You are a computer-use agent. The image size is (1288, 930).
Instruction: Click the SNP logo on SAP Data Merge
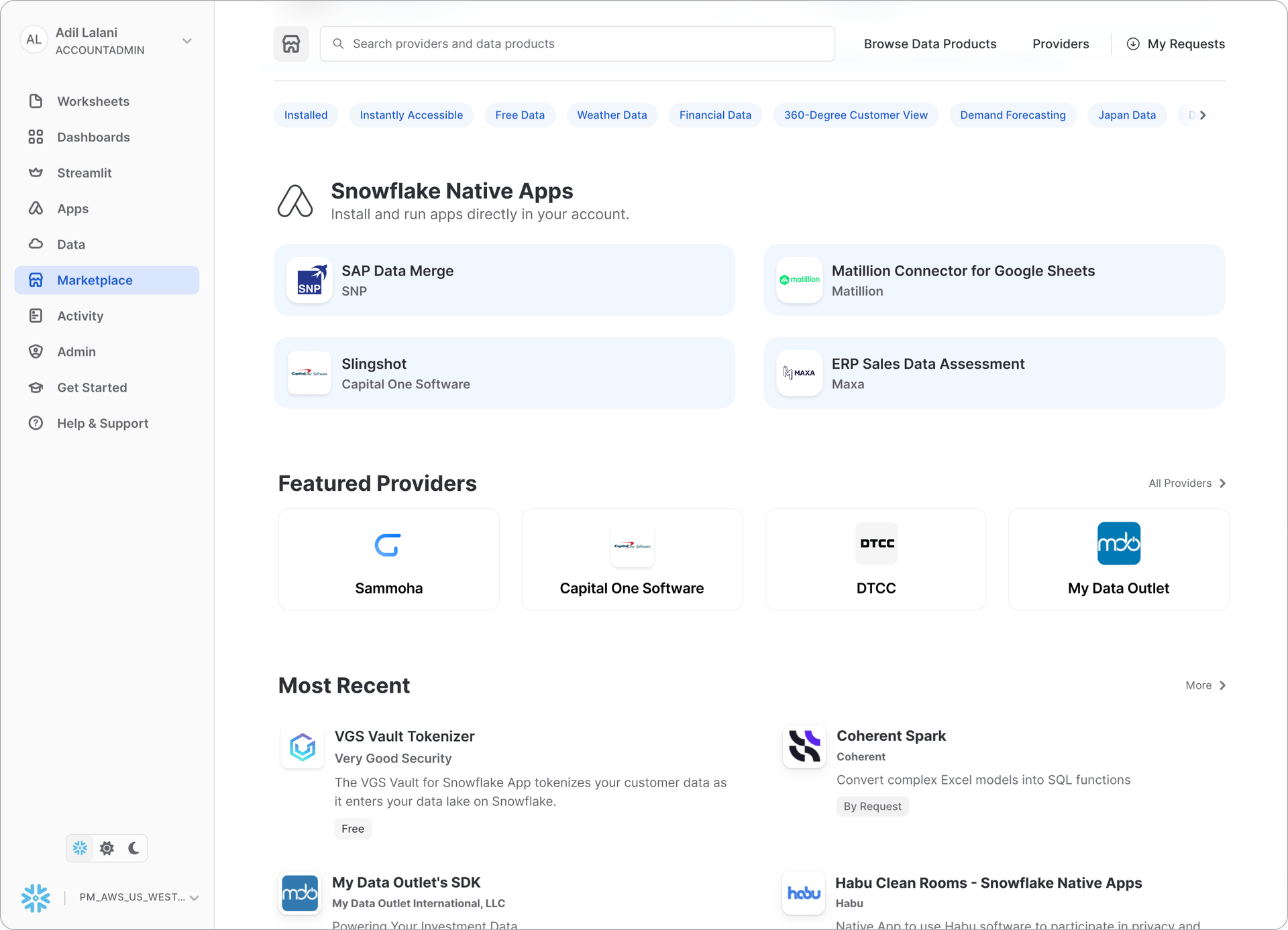pos(309,280)
